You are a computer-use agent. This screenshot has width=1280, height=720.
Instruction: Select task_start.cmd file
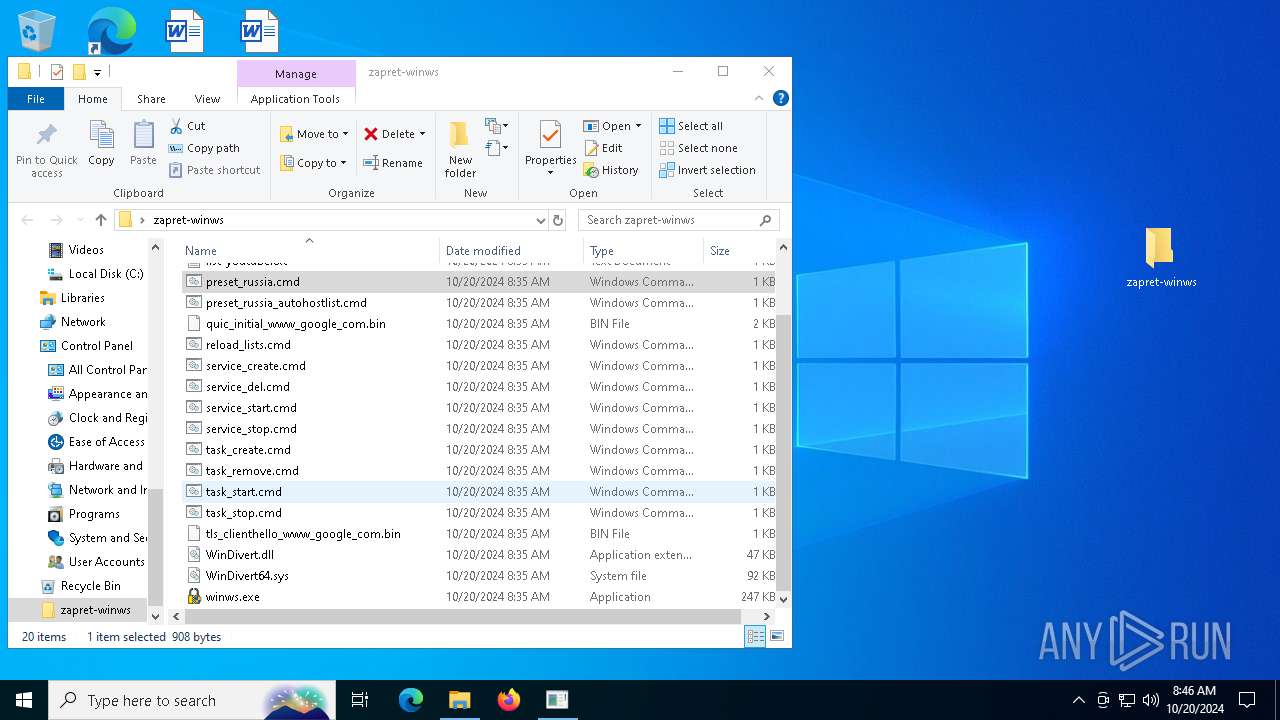[x=243, y=492]
